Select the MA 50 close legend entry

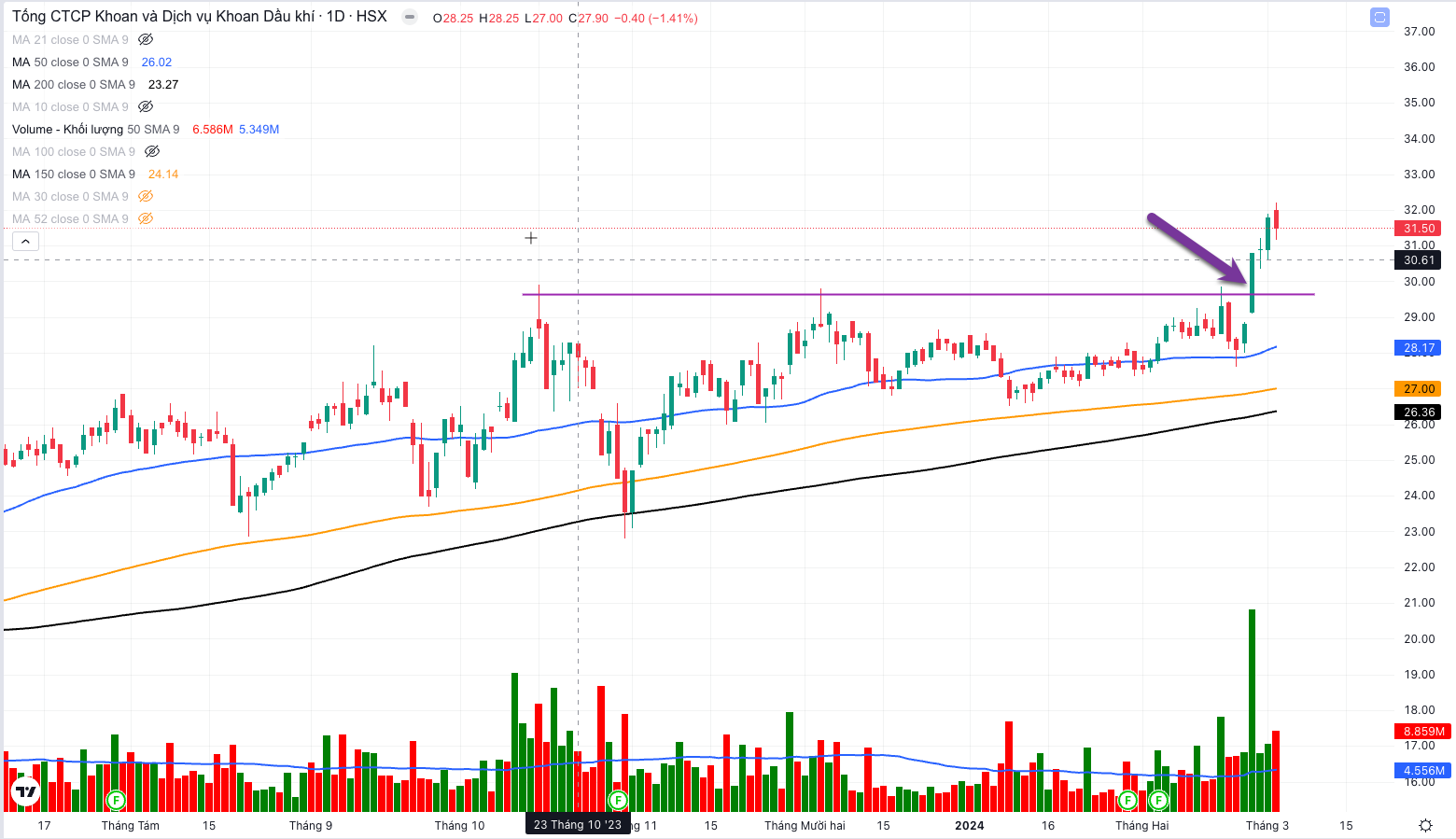click(x=70, y=62)
